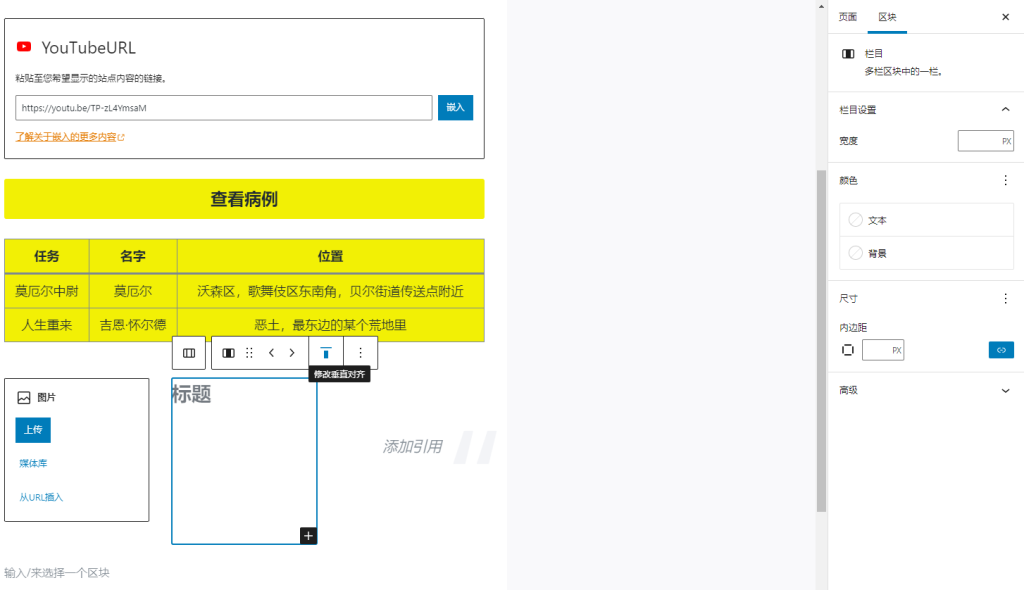Click the YouTube logo icon
Image resolution: width=1024 pixels, height=590 pixels.
coord(24,46)
